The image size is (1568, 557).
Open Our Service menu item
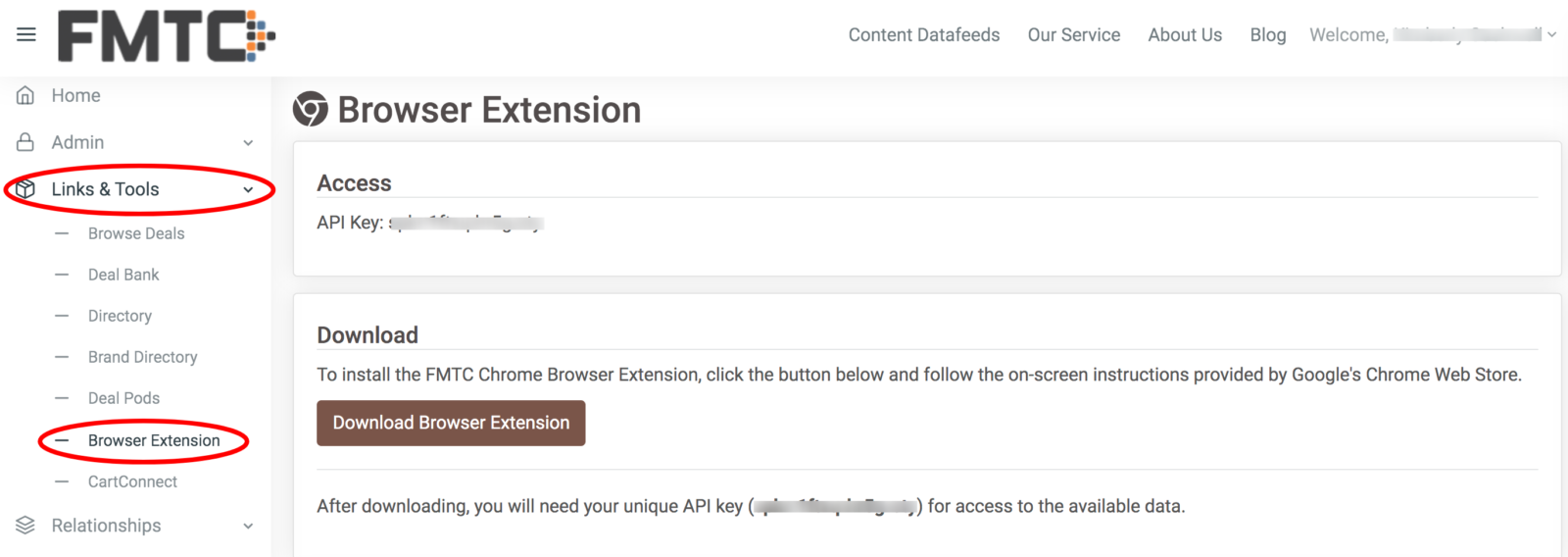point(1074,34)
